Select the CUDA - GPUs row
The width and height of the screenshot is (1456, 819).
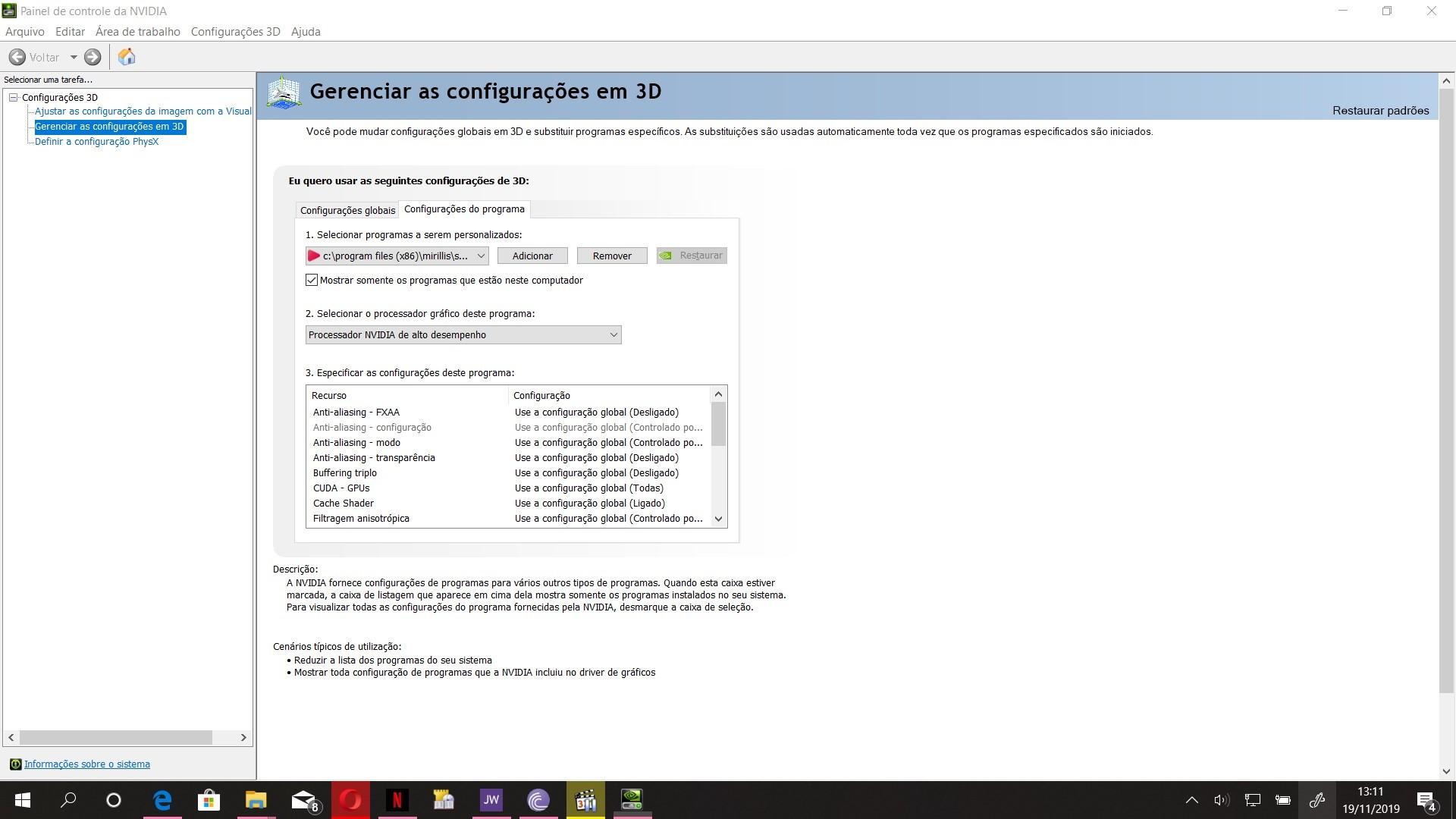(508, 488)
